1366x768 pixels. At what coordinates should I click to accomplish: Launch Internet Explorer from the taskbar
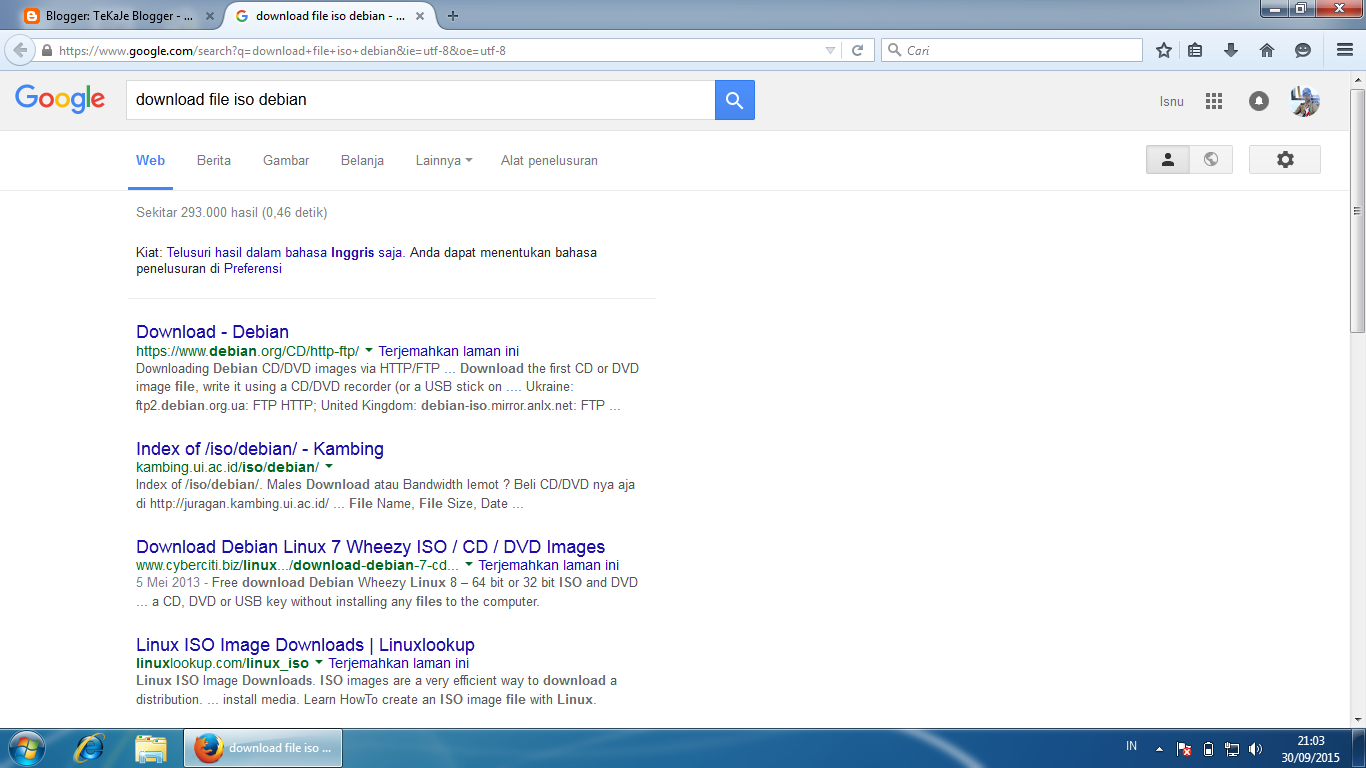[90, 748]
